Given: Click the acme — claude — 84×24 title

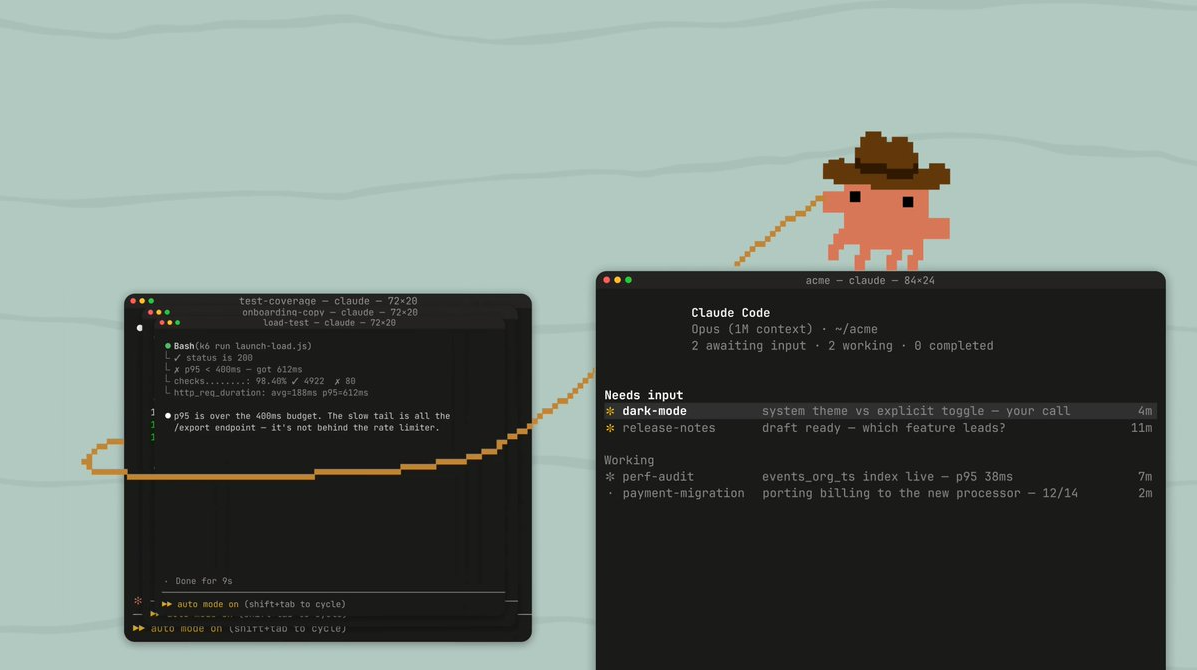Looking at the screenshot, I should tap(870, 281).
